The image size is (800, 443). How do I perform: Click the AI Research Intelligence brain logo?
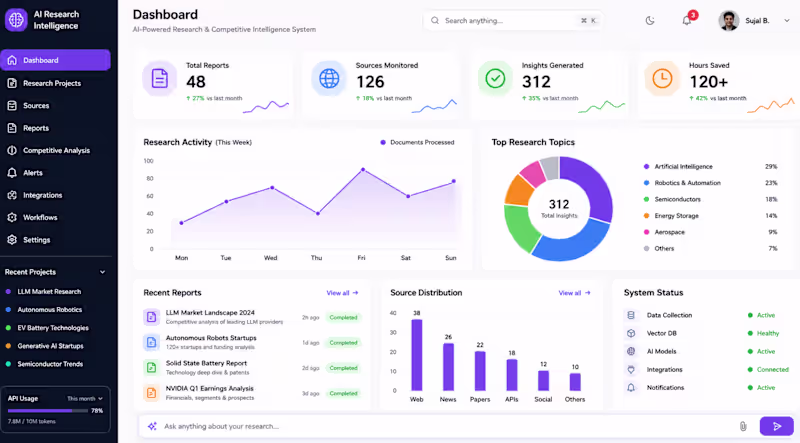16,20
